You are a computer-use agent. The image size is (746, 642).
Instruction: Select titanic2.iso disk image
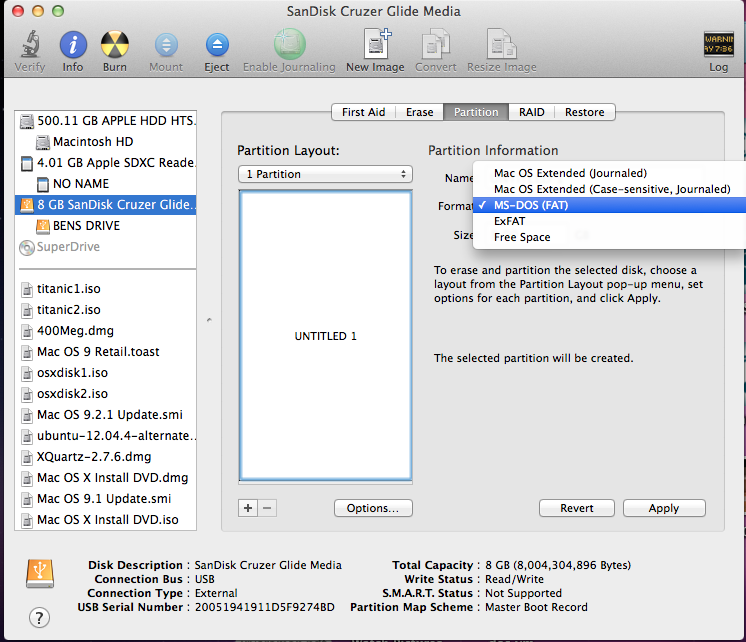click(106, 310)
